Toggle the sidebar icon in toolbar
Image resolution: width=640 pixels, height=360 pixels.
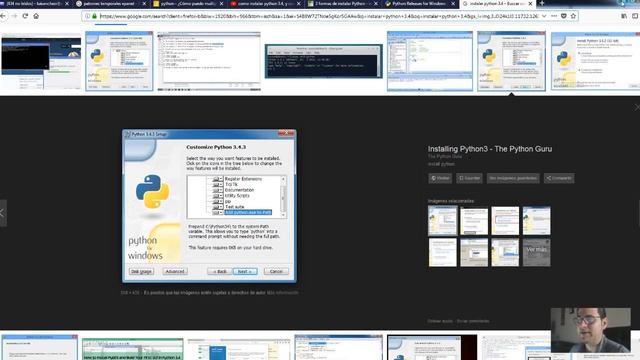(635, 16)
